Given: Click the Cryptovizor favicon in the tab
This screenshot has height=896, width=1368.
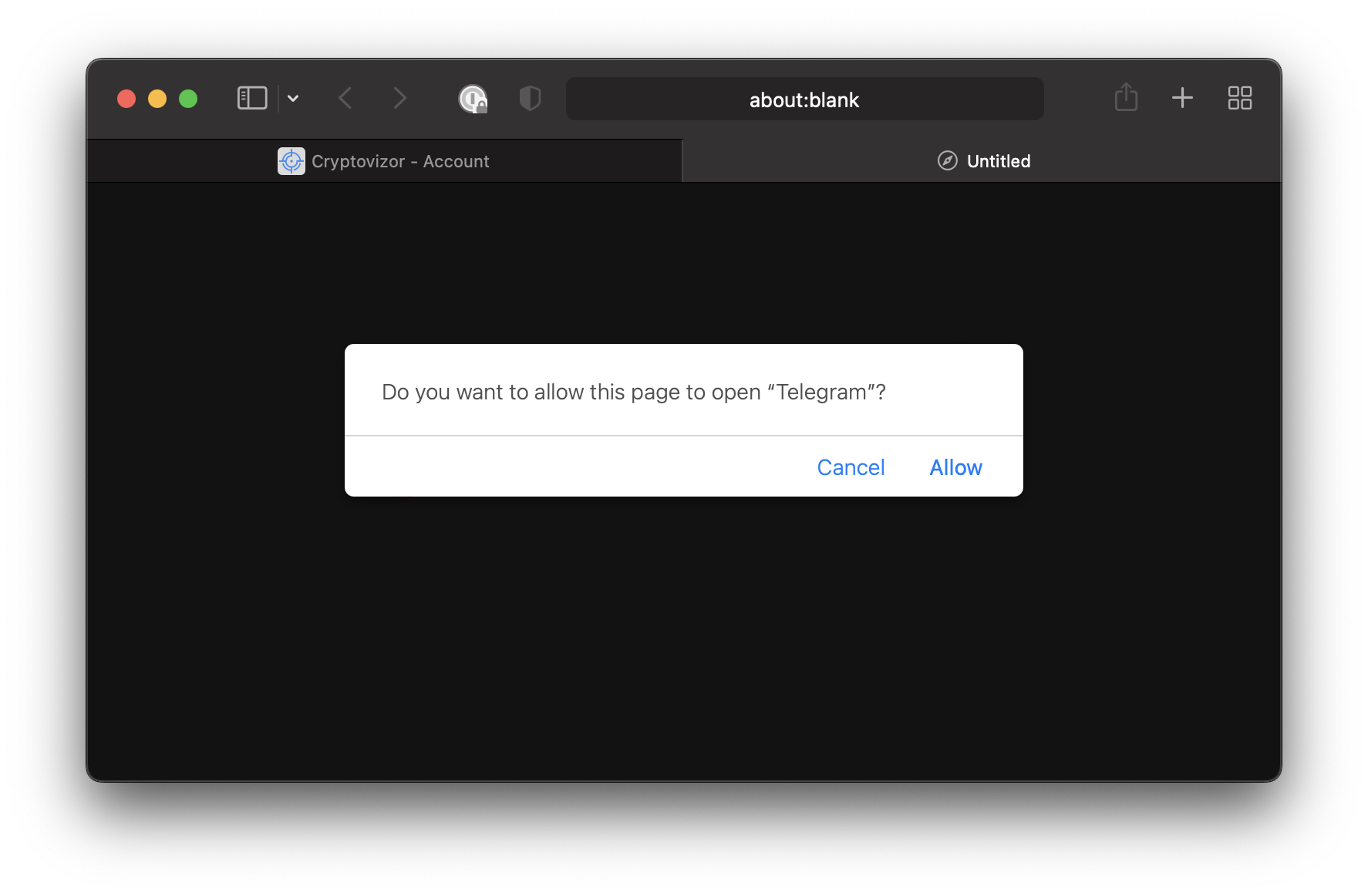Looking at the screenshot, I should [291, 161].
